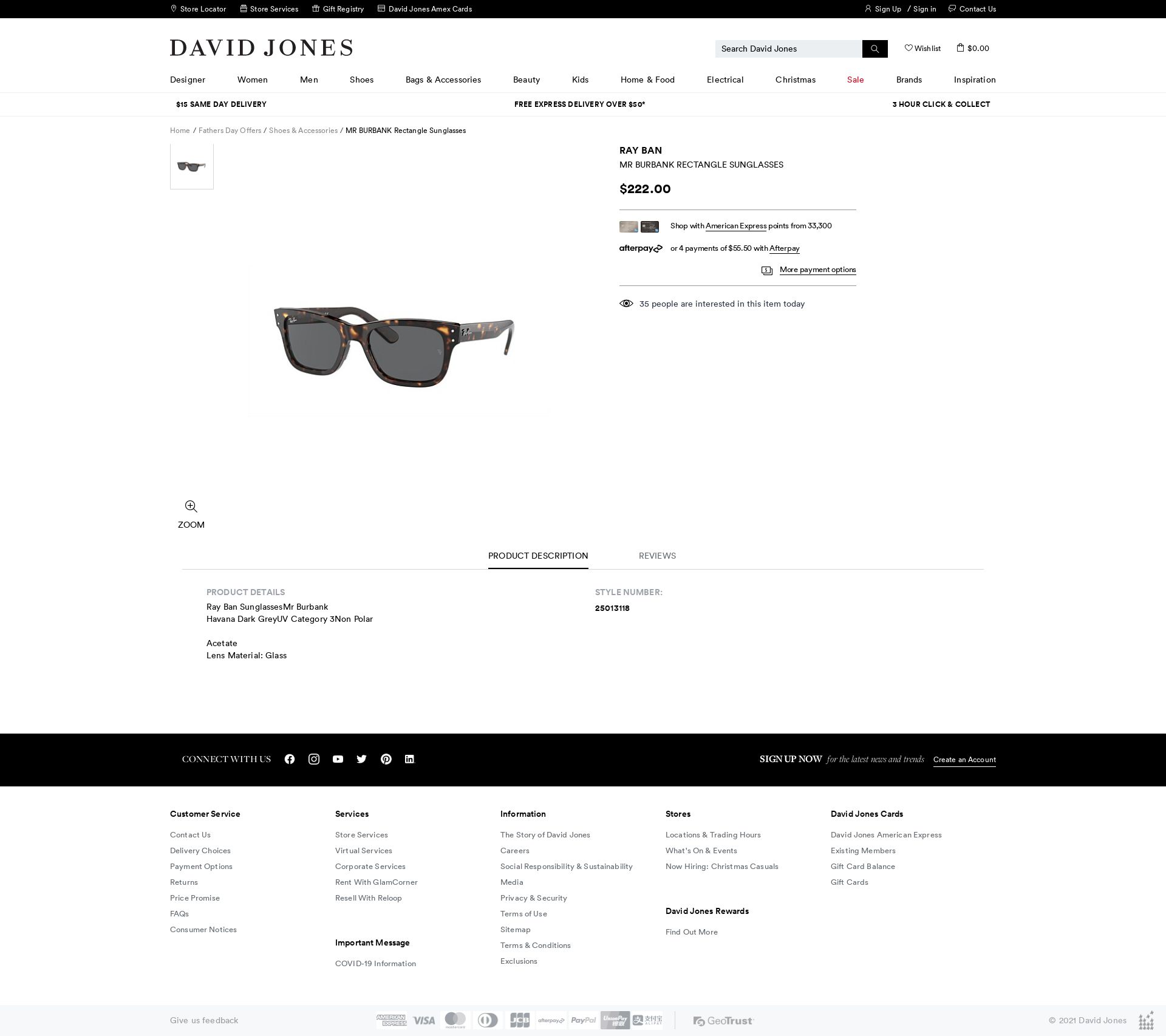This screenshot has height=1036, width=1166.
Task: Click the David Jones Amex Cards icon
Action: (381, 9)
